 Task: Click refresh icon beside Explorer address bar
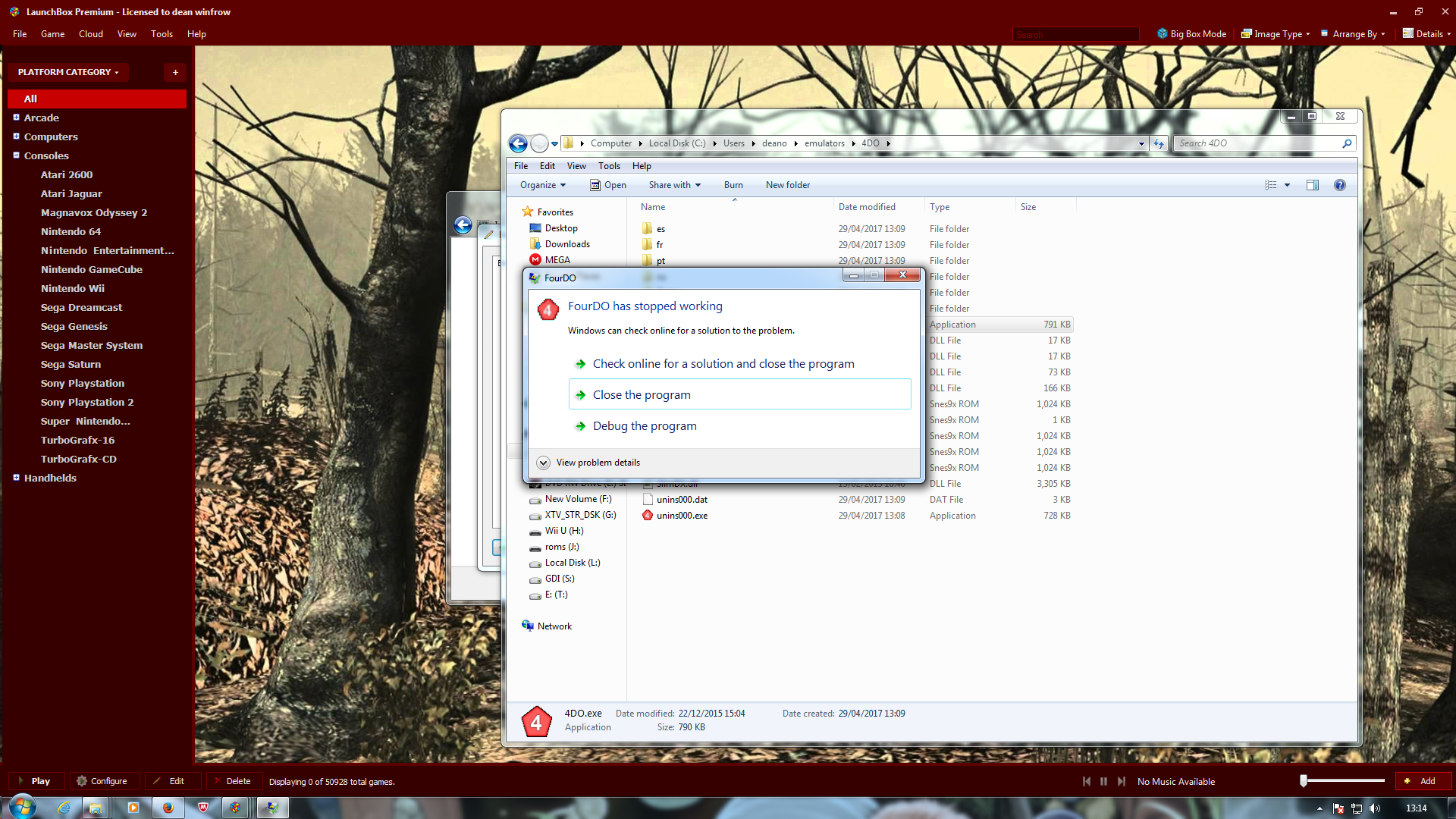1158,143
